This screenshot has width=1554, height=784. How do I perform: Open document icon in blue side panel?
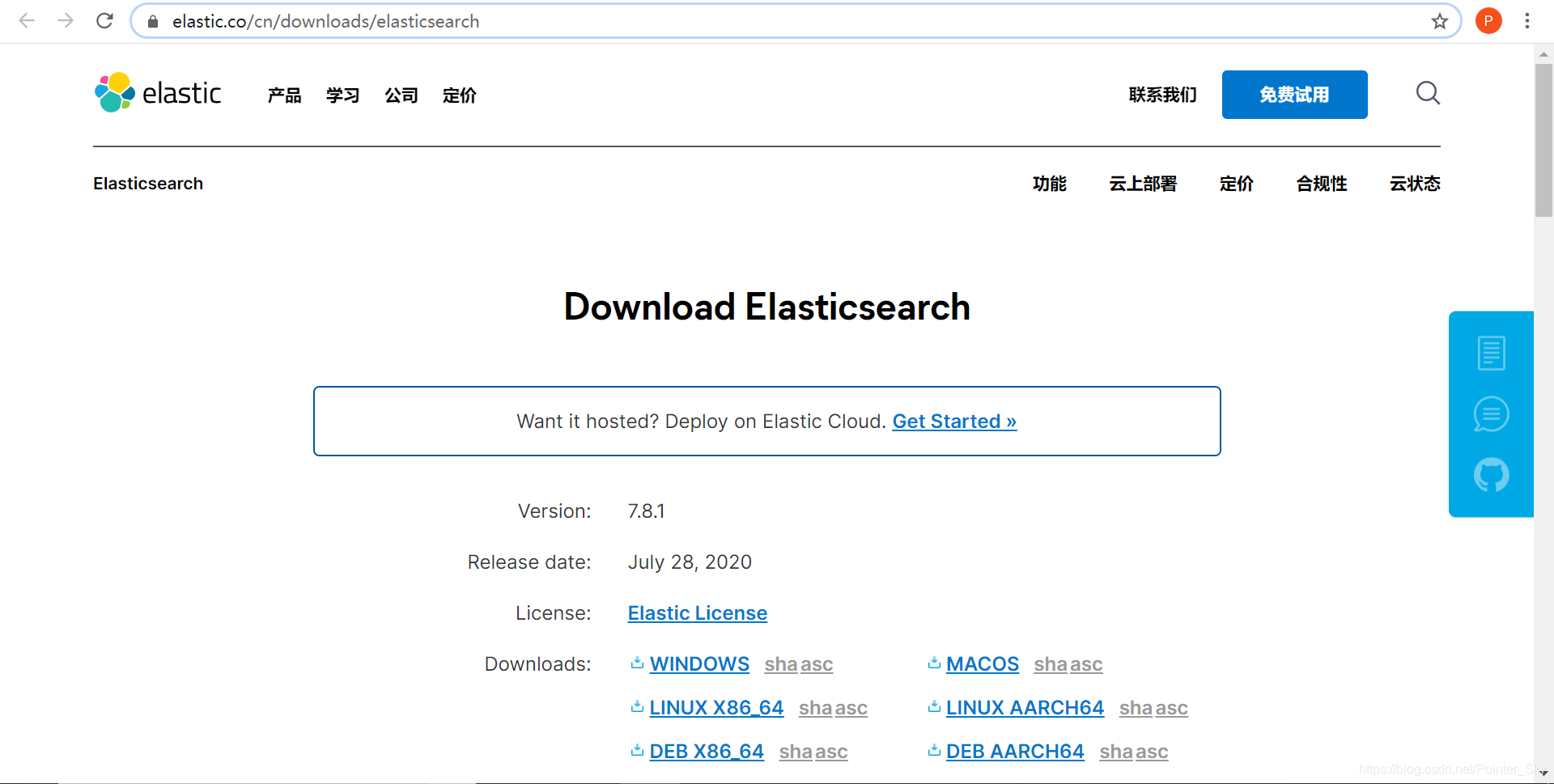tap(1491, 353)
